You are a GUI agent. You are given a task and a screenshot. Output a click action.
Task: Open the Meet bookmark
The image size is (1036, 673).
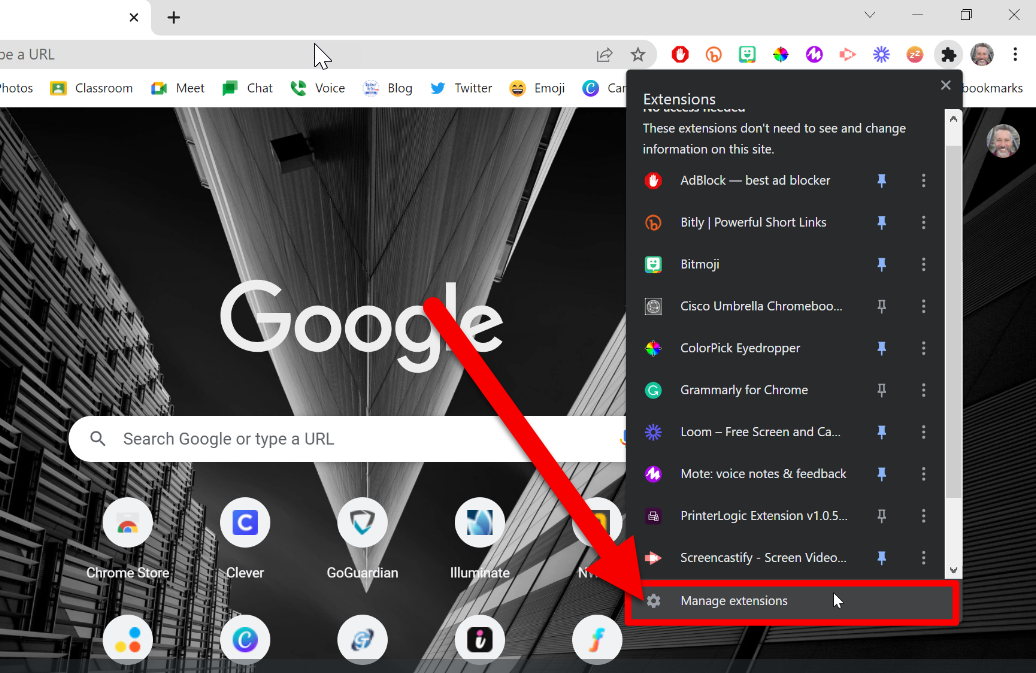pyautogui.click(x=178, y=88)
